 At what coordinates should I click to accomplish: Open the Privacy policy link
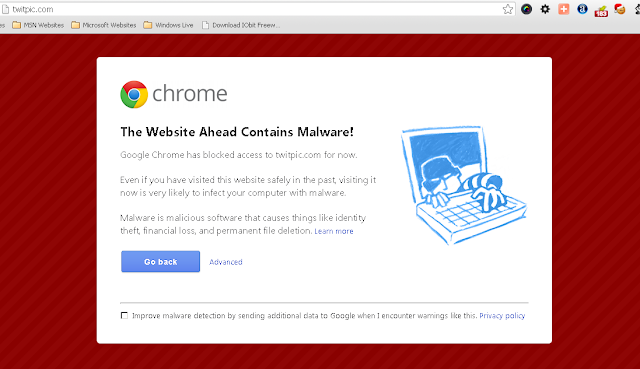click(502, 316)
